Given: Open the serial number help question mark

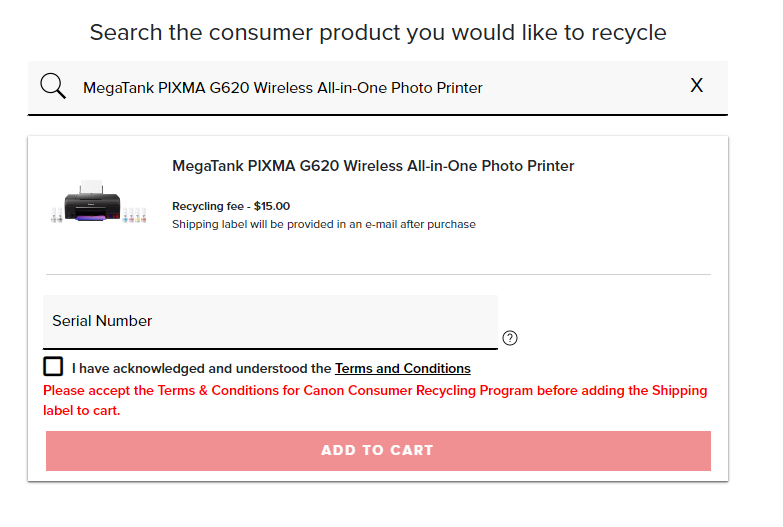Looking at the screenshot, I should click(x=510, y=338).
